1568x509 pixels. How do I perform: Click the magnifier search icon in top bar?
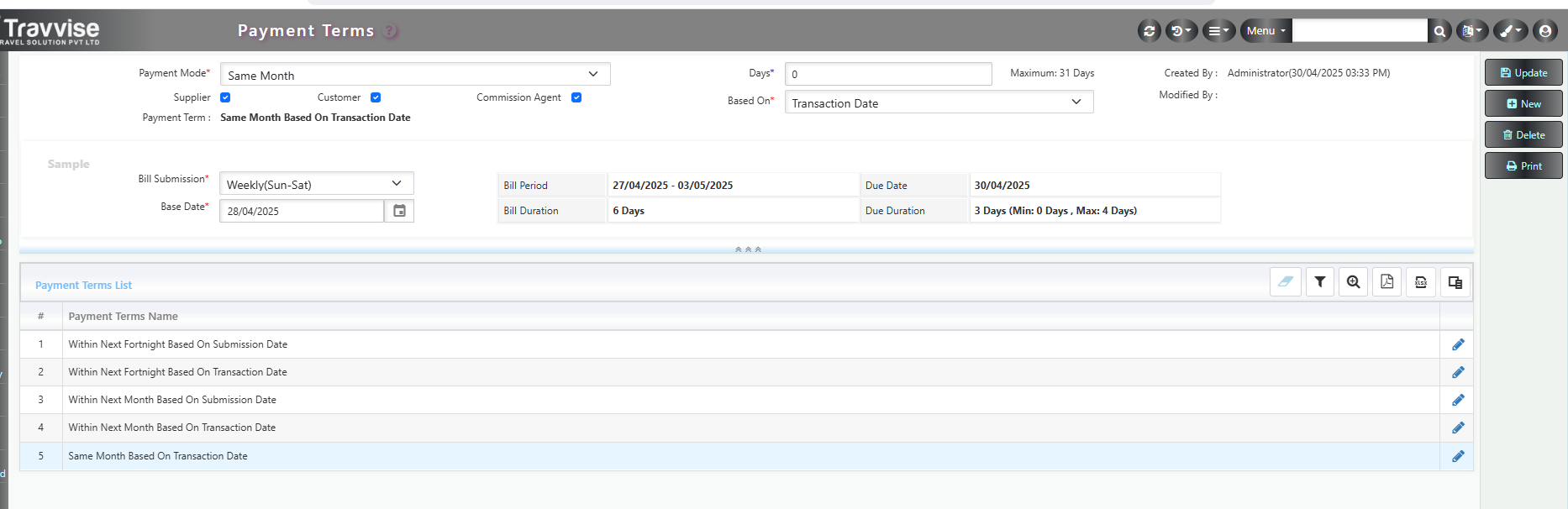1439,31
